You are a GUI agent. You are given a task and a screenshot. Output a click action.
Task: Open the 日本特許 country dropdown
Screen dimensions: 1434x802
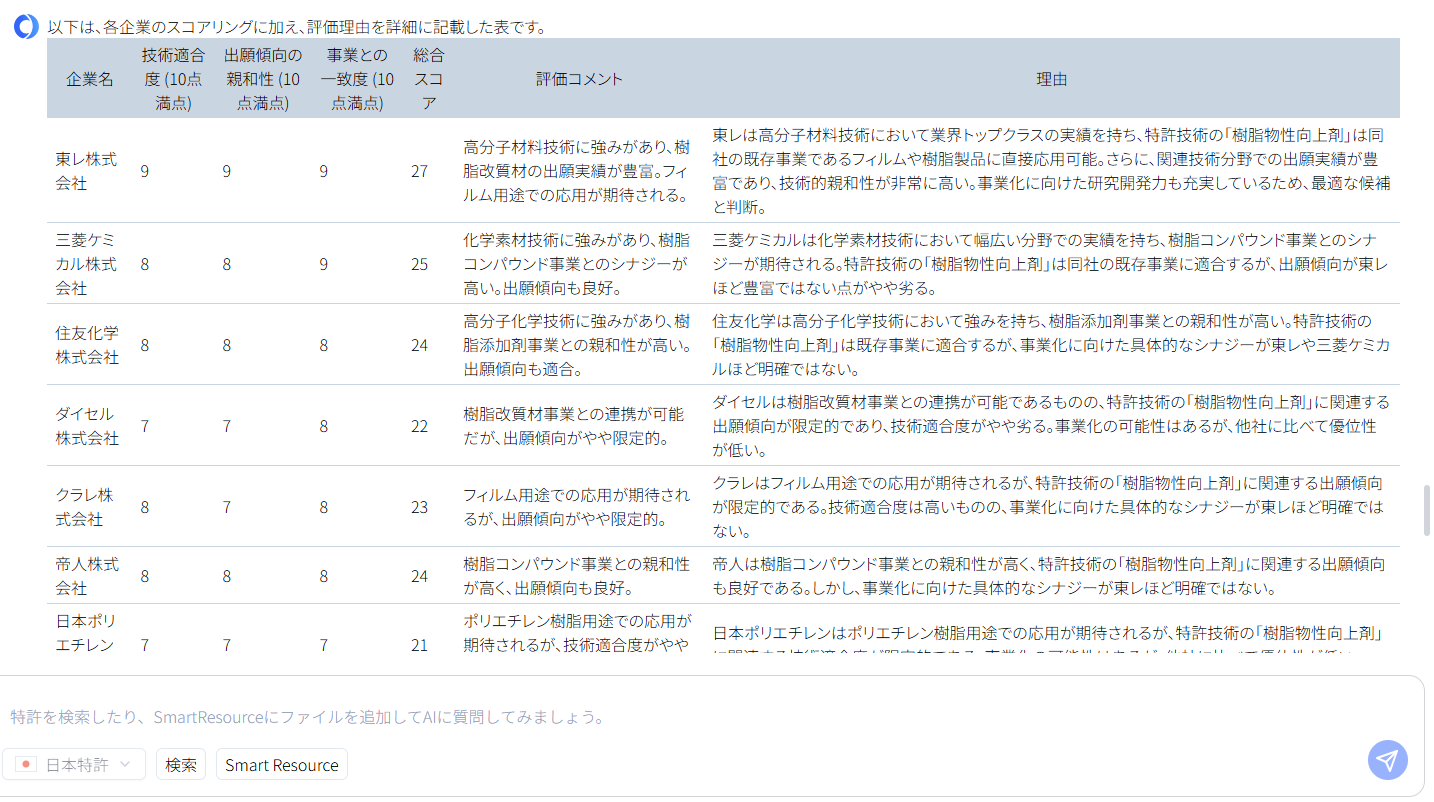(74, 764)
